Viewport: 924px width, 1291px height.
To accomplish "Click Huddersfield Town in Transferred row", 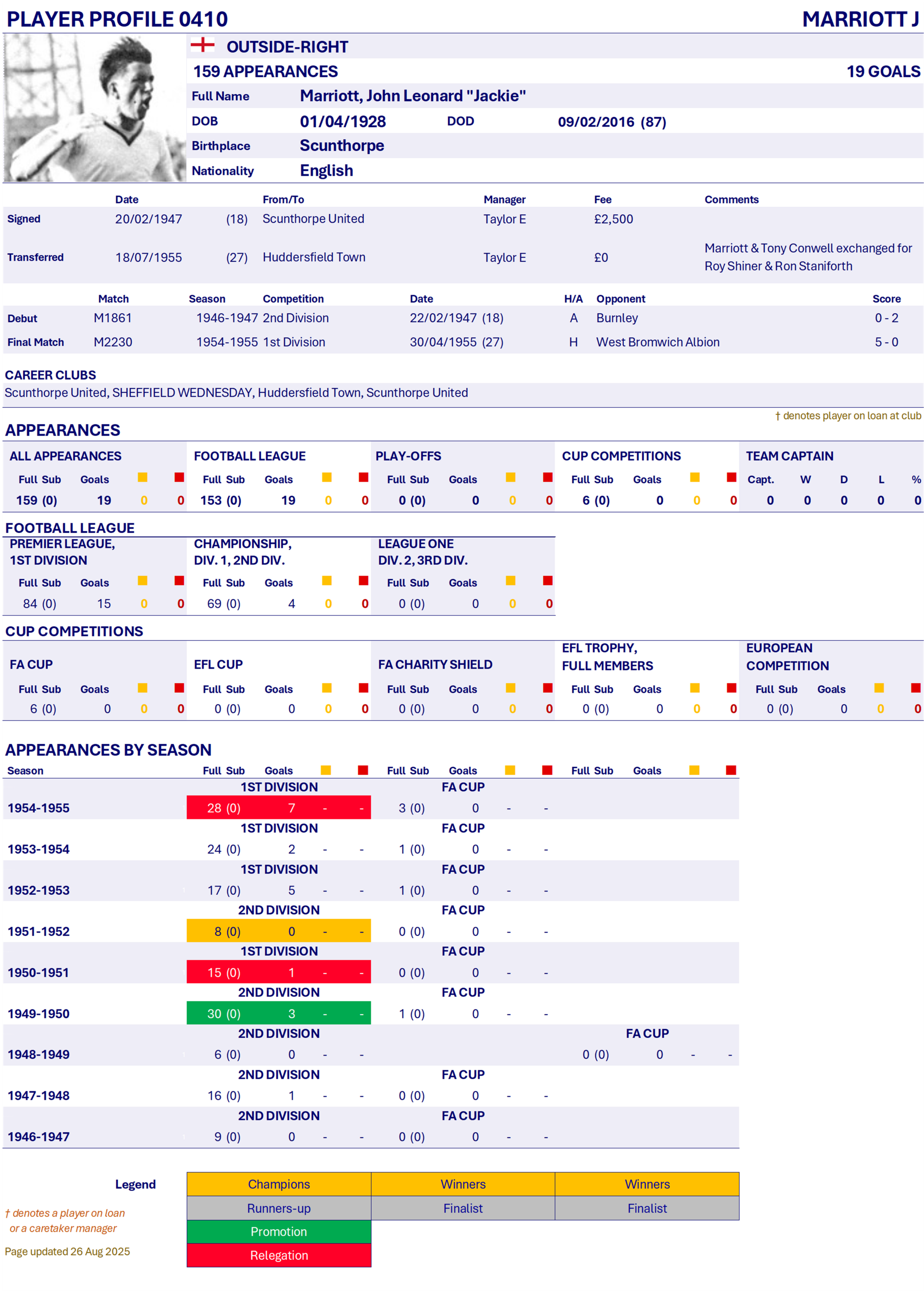I will click(314, 257).
